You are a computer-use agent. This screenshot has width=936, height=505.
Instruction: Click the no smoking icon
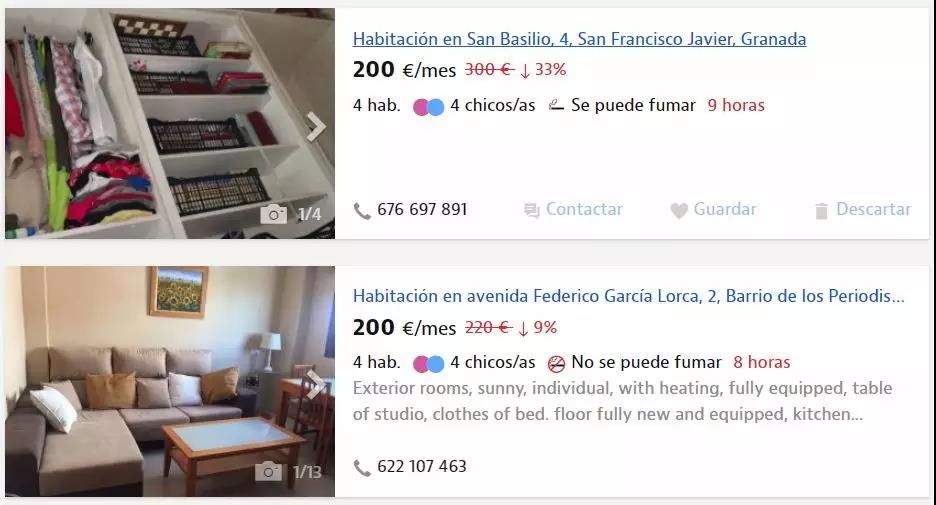click(556, 363)
